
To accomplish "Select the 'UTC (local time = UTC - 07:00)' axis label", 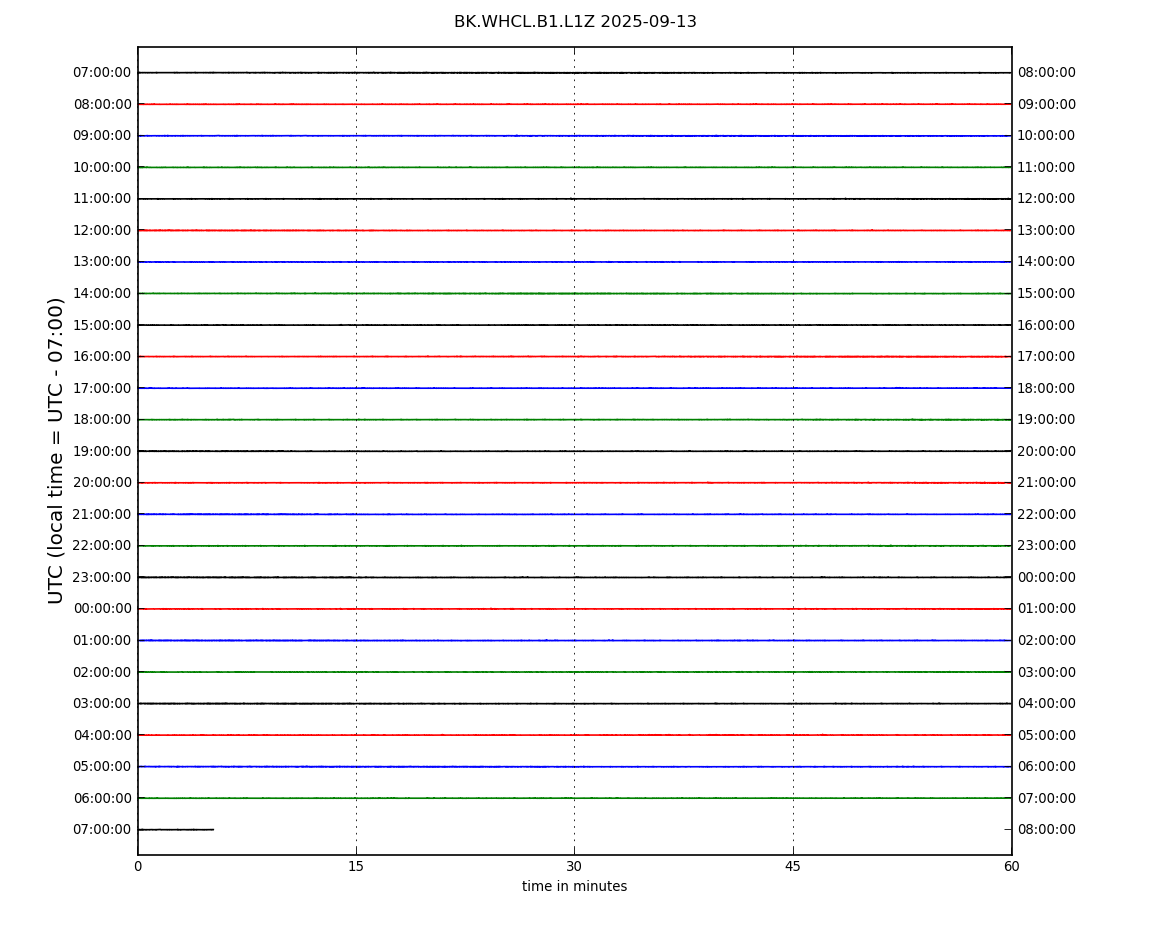I will pos(56,450).
